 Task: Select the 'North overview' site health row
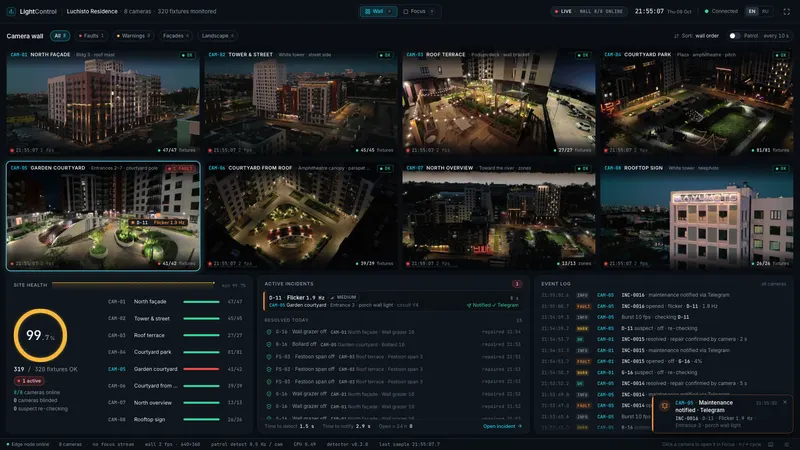175,403
